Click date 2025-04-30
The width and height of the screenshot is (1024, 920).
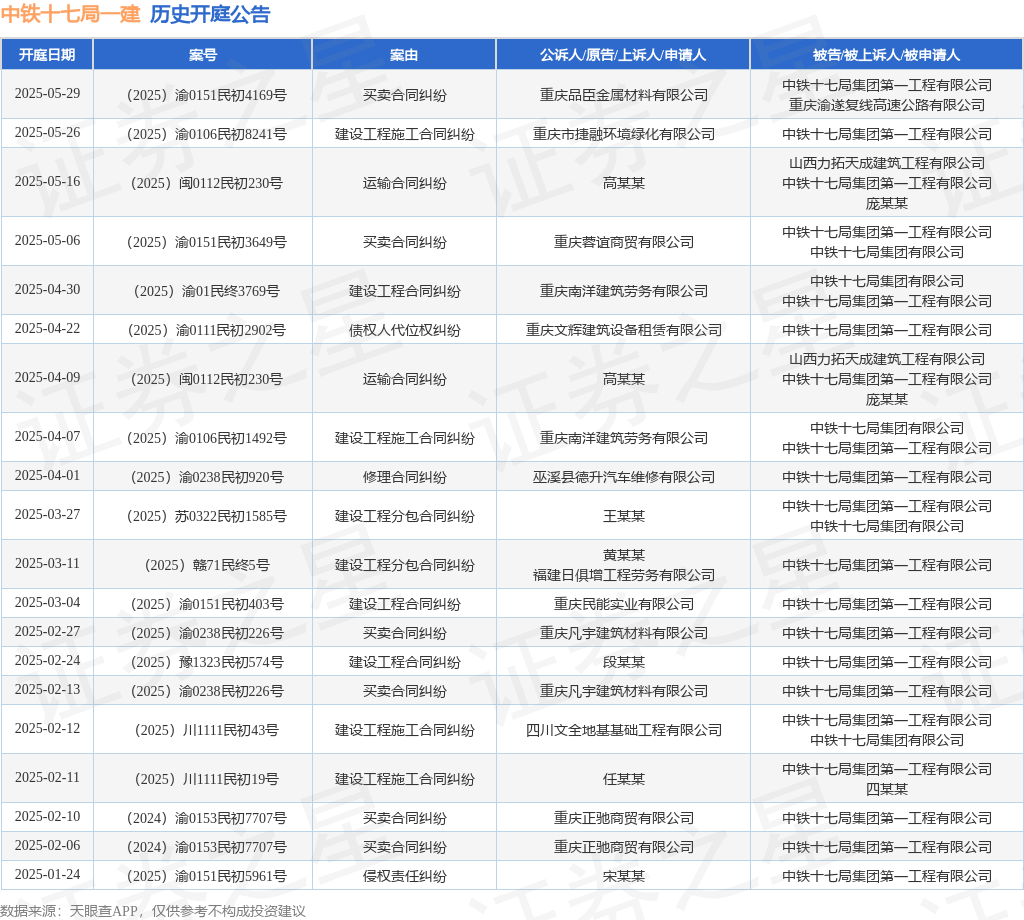[47, 289]
